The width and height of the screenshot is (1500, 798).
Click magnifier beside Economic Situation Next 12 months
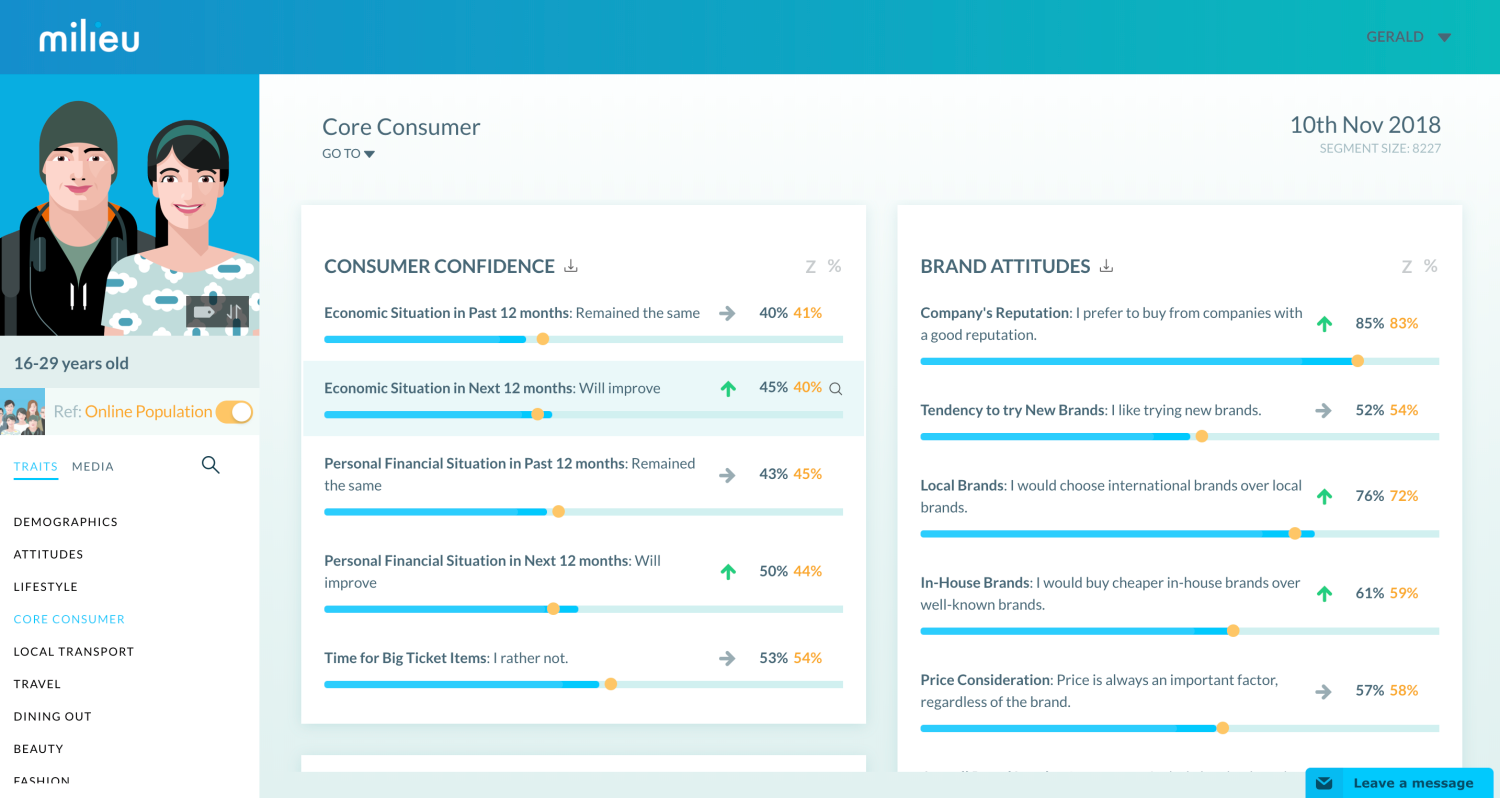(836, 389)
